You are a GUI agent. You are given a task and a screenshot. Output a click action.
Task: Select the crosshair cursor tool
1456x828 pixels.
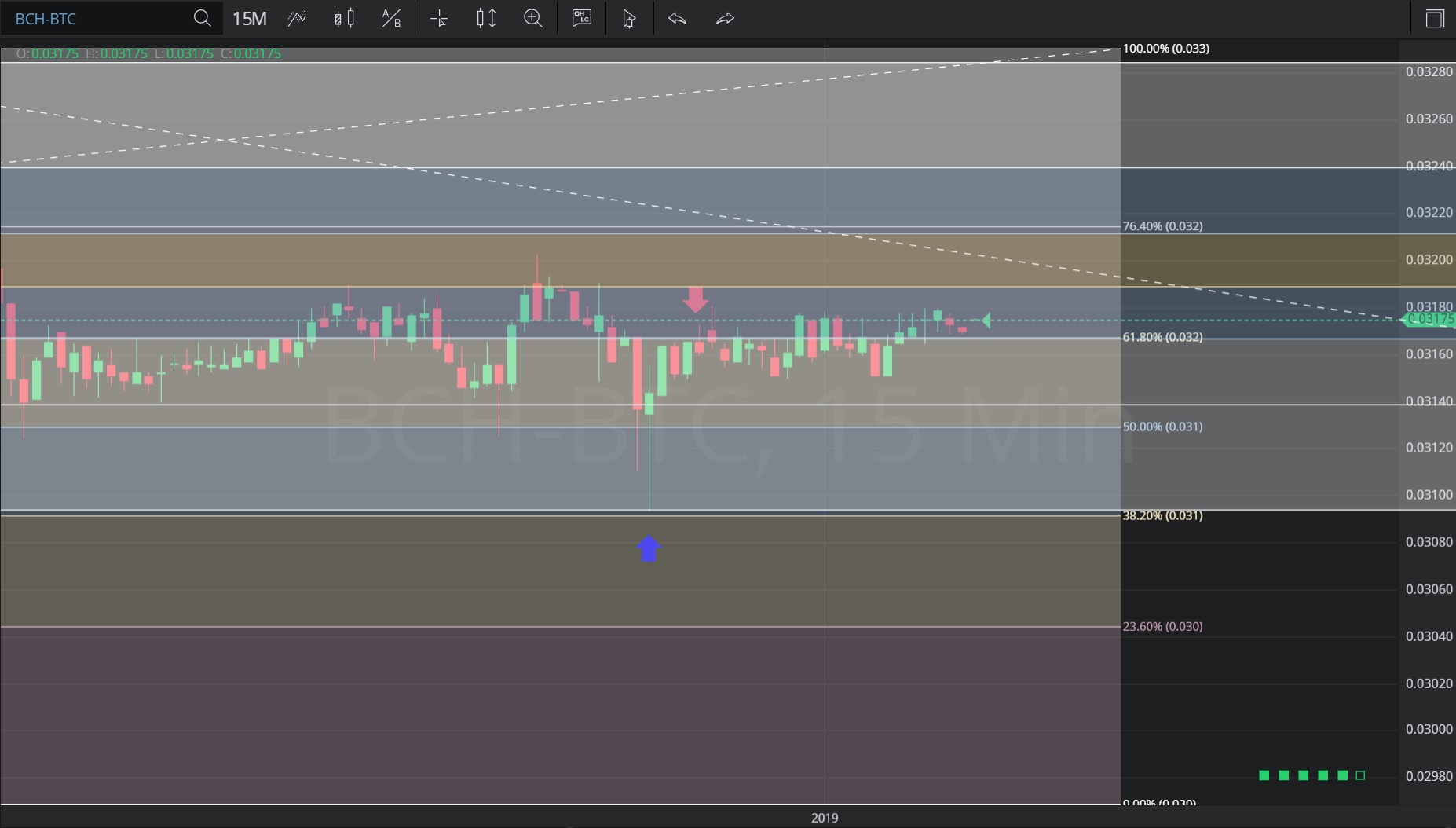pos(439,18)
